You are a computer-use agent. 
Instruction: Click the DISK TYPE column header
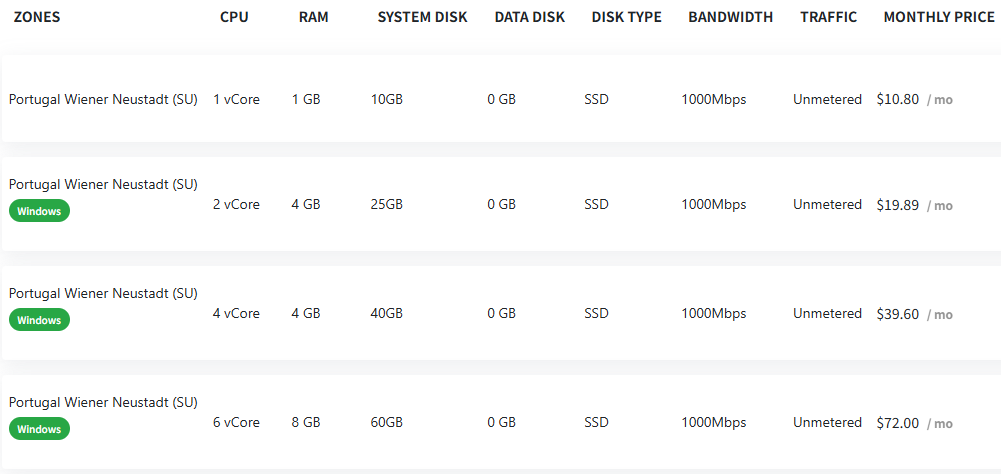click(627, 17)
